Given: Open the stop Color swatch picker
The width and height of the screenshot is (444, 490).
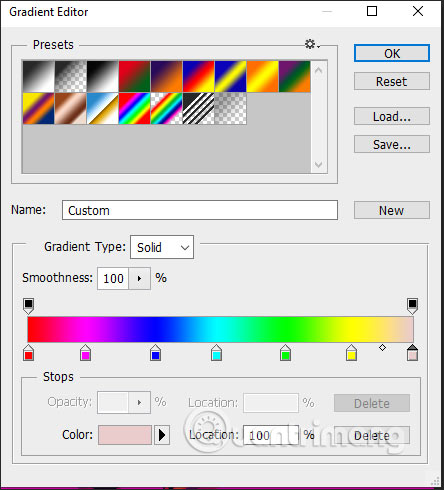Looking at the screenshot, I should click(125, 435).
